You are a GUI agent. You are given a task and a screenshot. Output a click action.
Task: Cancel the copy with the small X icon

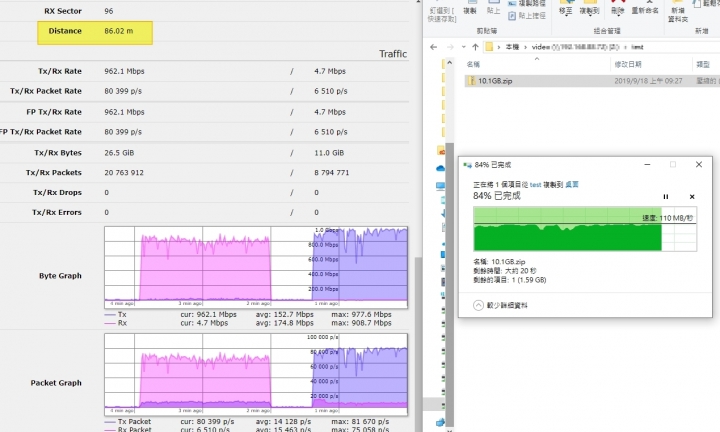692,196
